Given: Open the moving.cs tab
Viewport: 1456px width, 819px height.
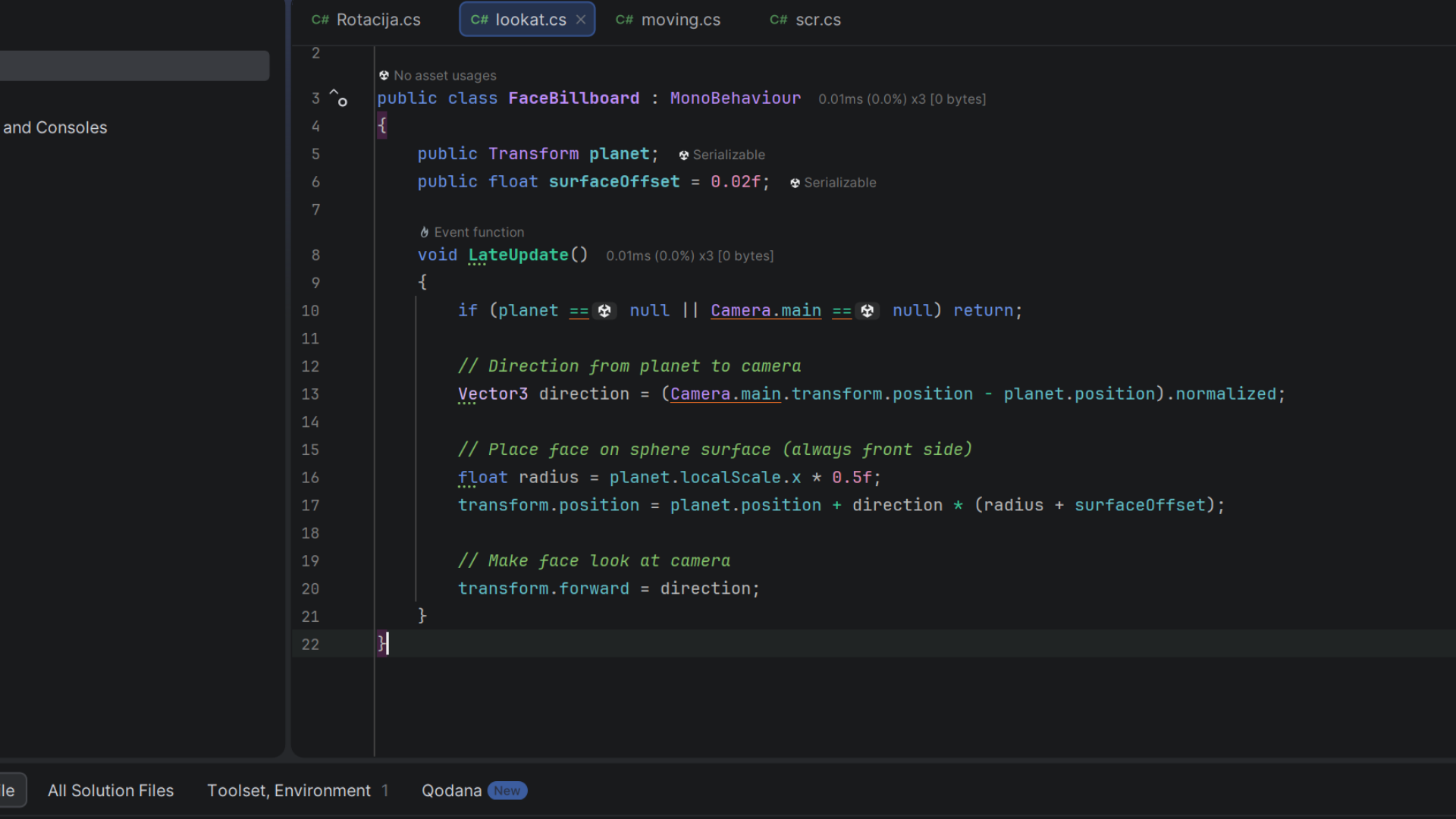Looking at the screenshot, I should (x=680, y=20).
